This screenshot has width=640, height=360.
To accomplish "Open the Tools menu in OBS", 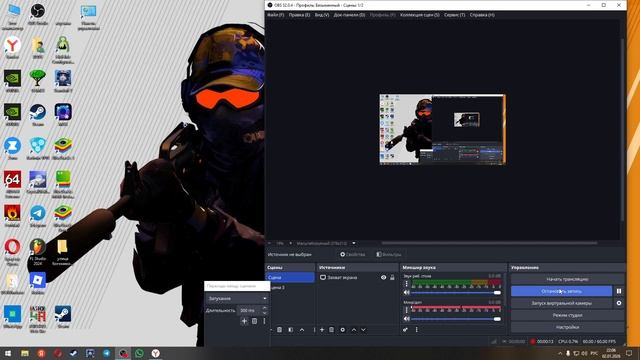I will click(x=454, y=15).
